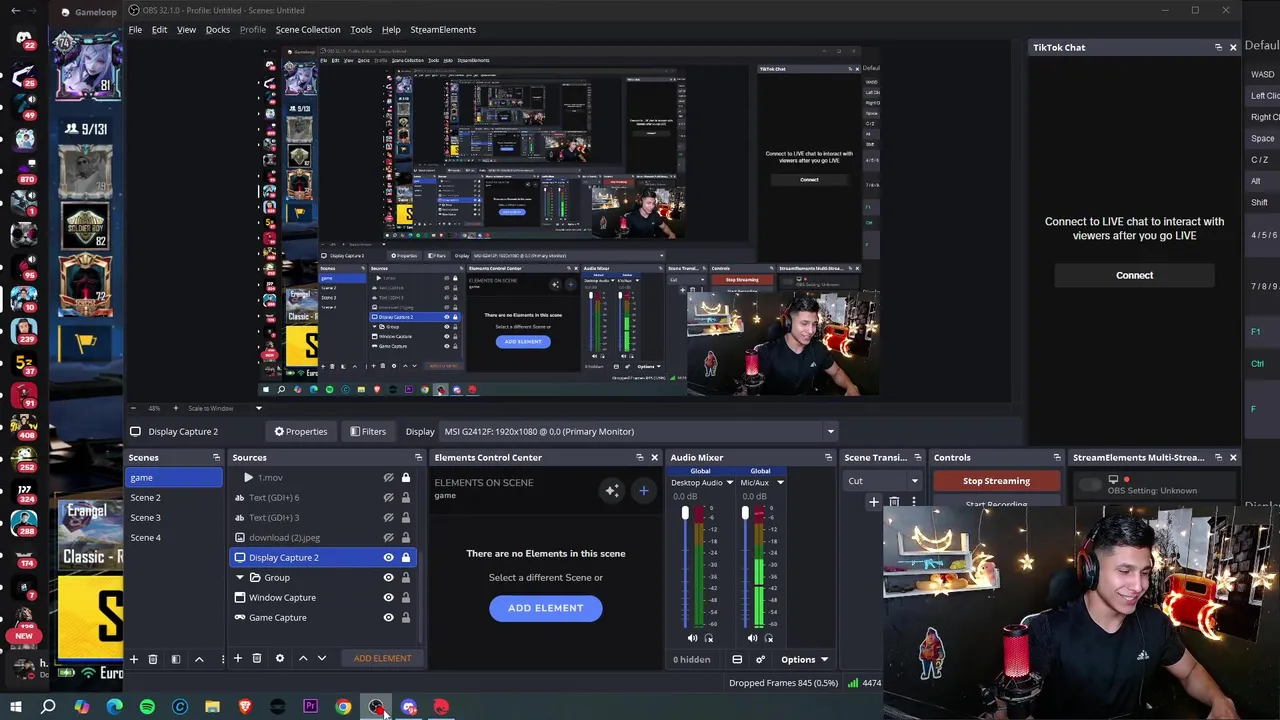1280x720 pixels.
Task: Move source down with Sources down arrow
Action: pos(322,658)
